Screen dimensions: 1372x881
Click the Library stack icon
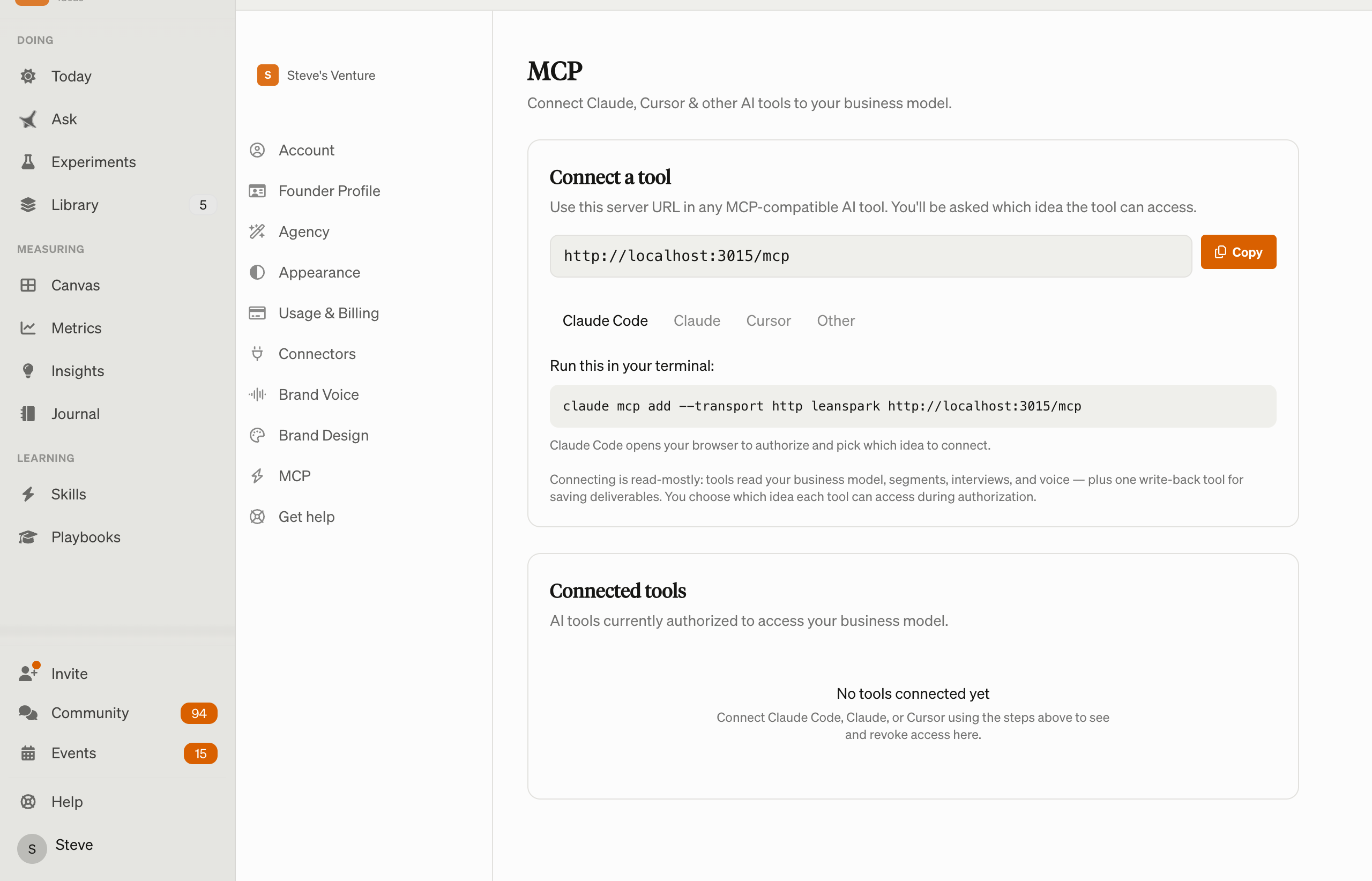(28, 205)
